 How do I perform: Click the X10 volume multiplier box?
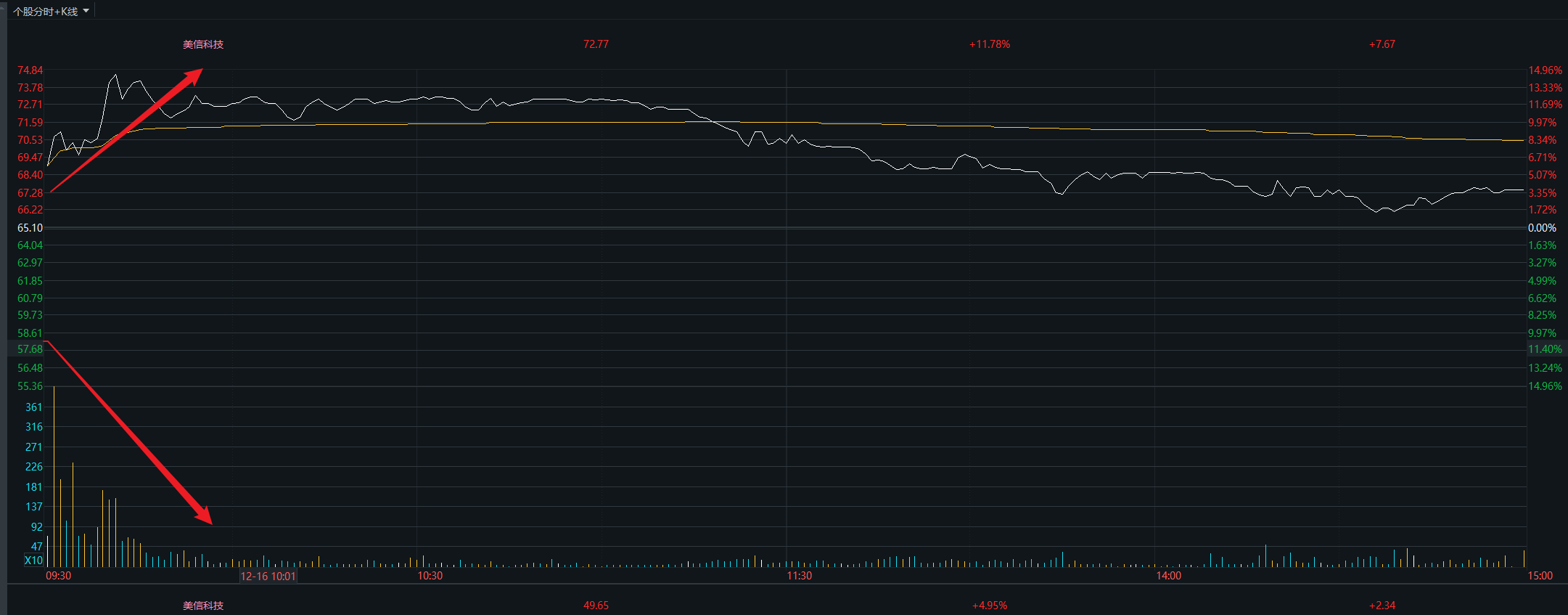[33, 560]
